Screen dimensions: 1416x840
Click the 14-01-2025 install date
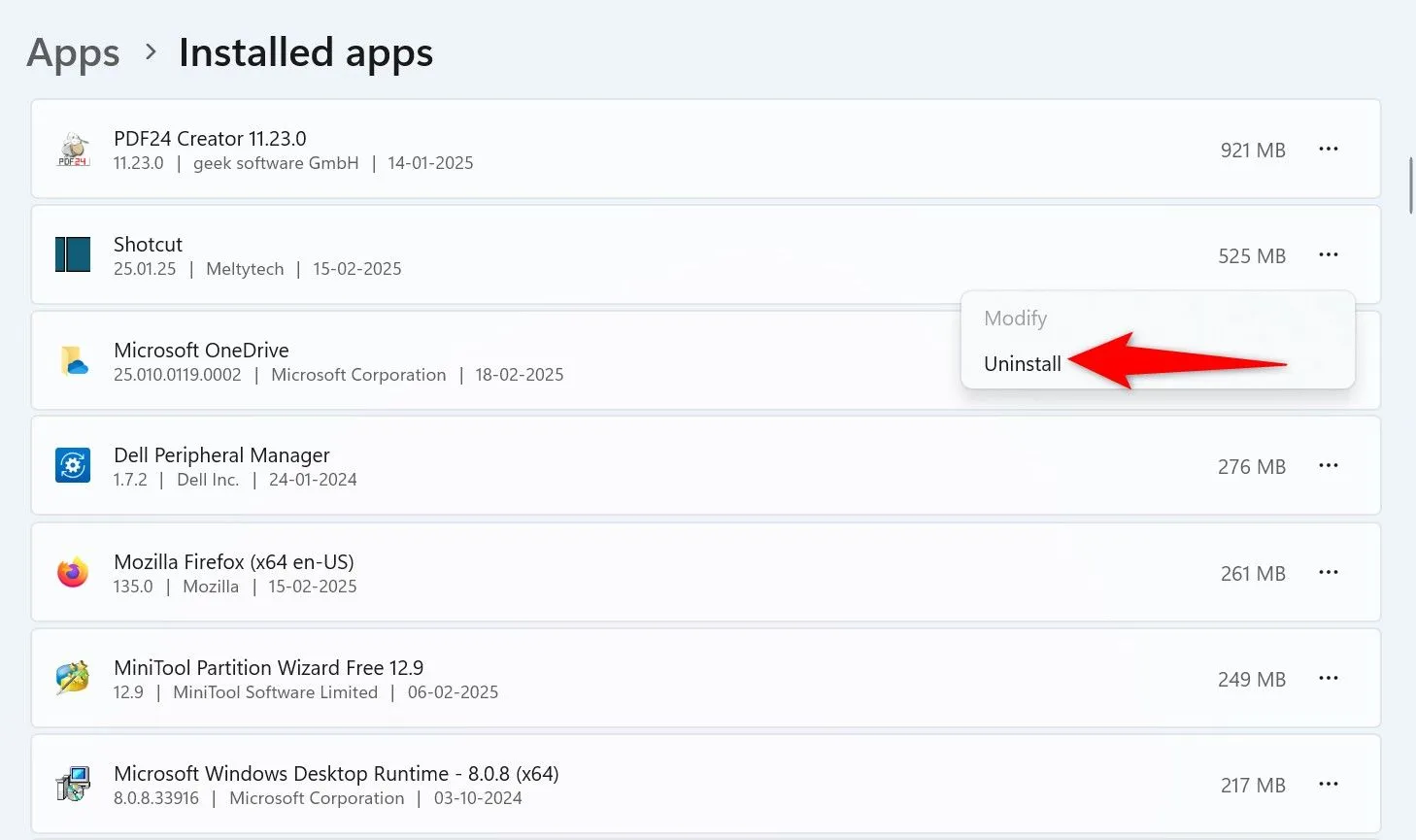[x=430, y=163]
